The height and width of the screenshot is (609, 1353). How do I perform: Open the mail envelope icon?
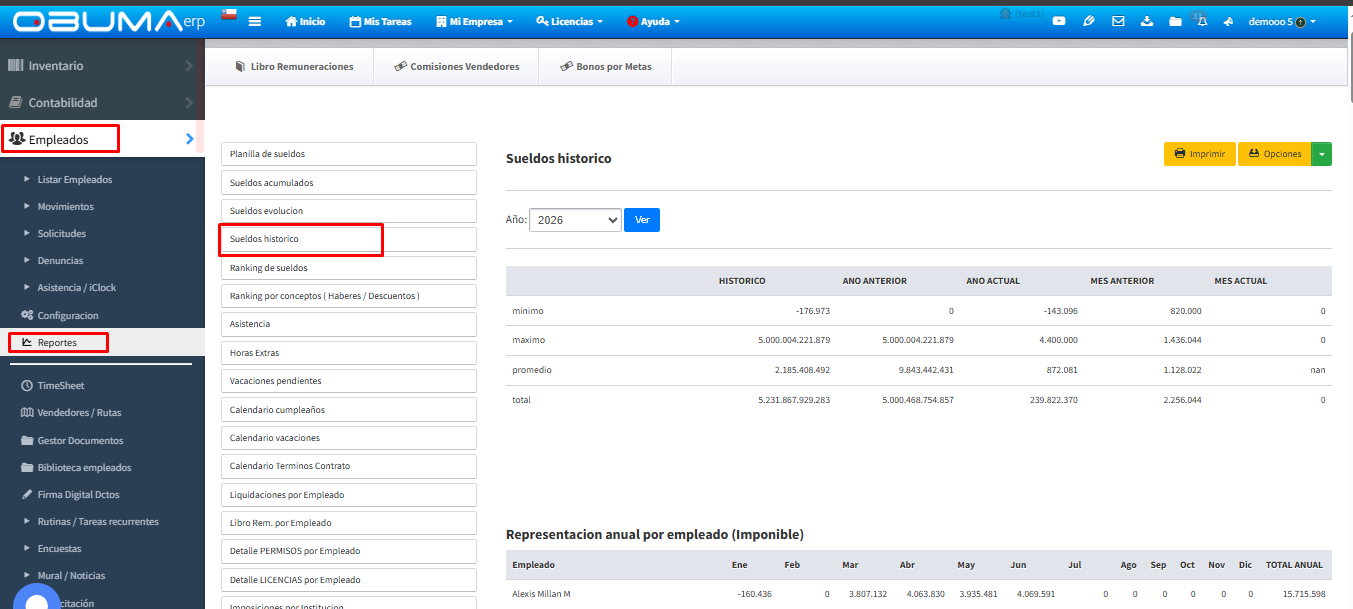click(x=1118, y=21)
